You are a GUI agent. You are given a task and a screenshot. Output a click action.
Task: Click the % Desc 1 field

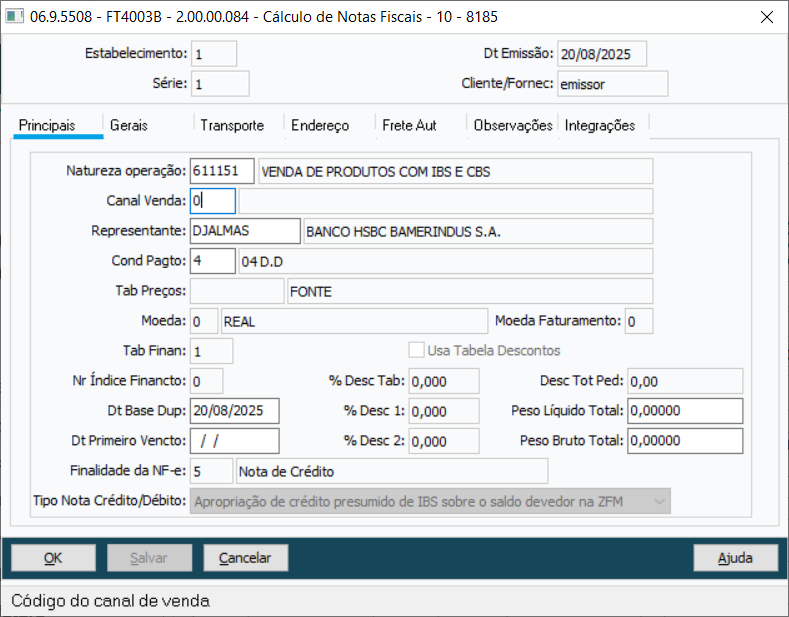point(444,411)
